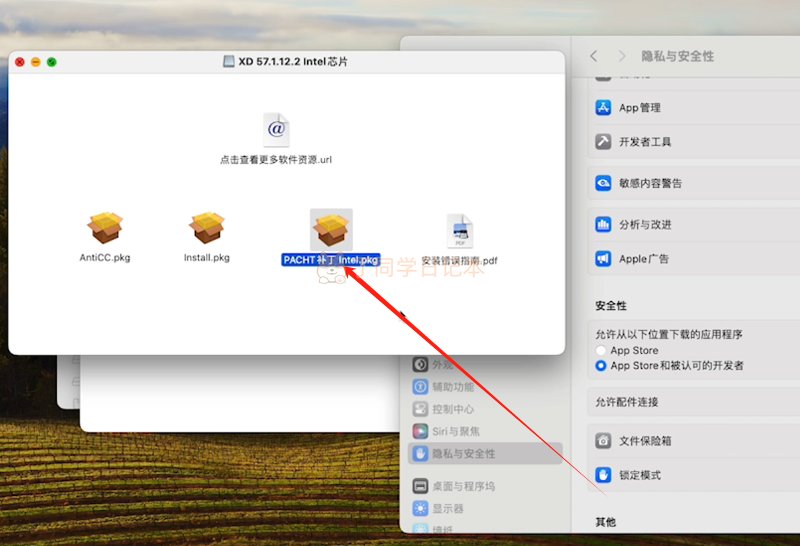Open 文件保险箱 settings row
This screenshot has height=546, width=800.
point(694,440)
